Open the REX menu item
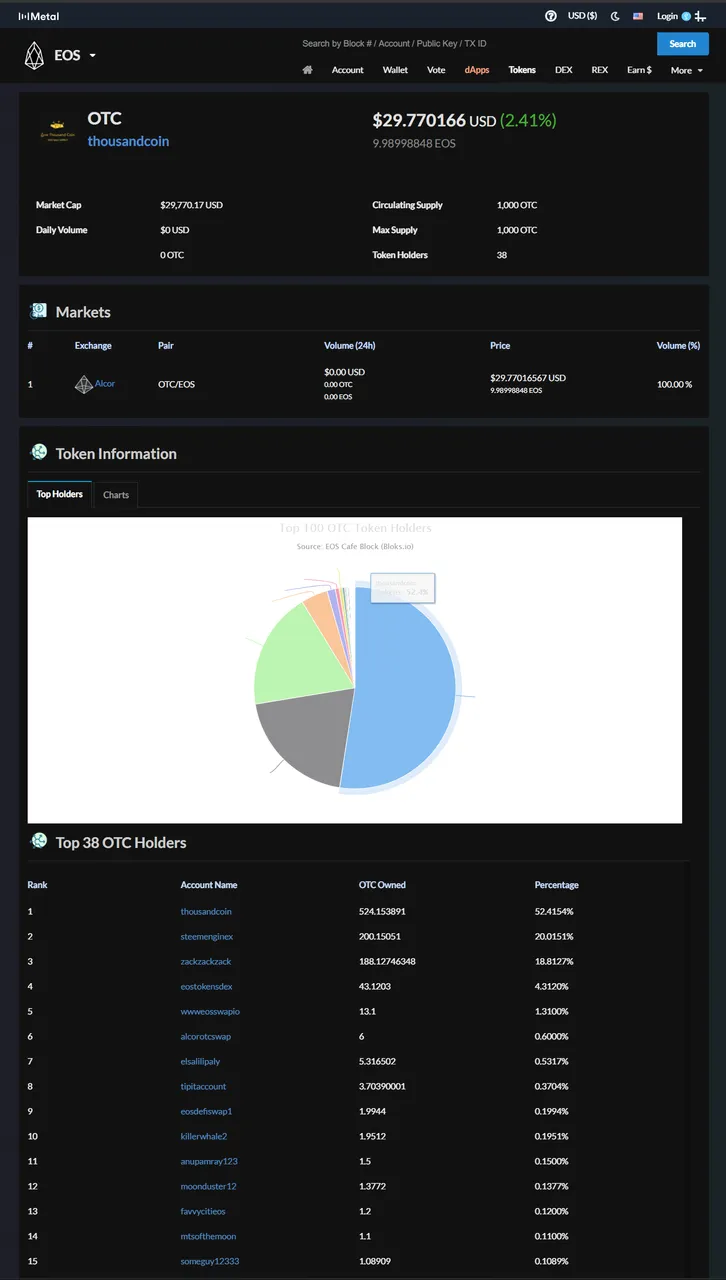726x1280 pixels. (600, 70)
